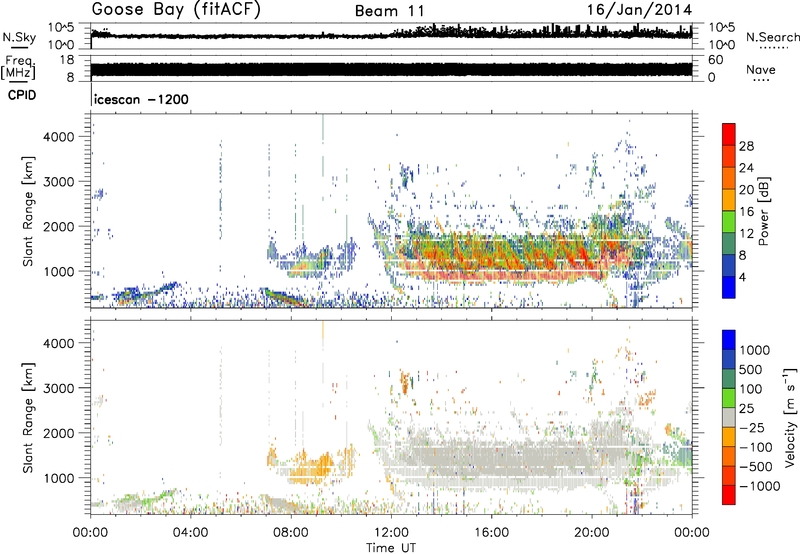Click the '3000' tick in the velocity panel
The width and height of the screenshot is (800, 554).
[60, 388]
